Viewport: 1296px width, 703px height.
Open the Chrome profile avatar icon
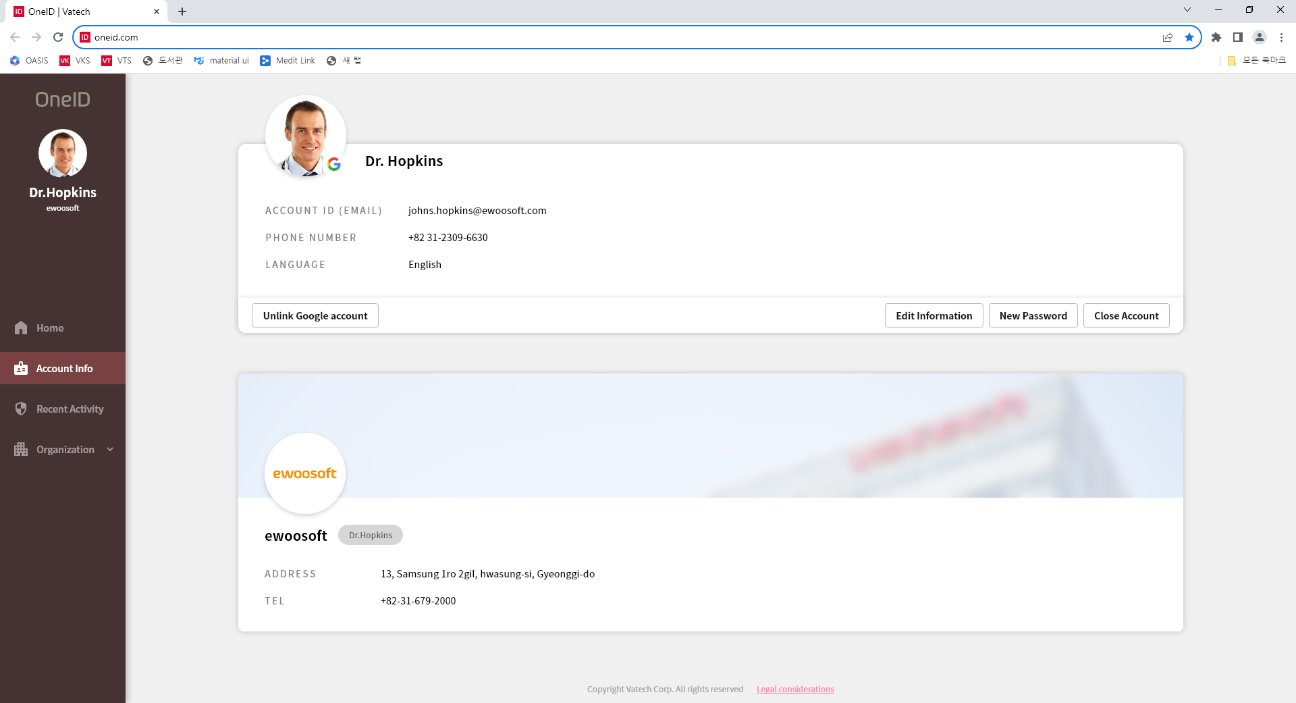(x=1260, y=37)
